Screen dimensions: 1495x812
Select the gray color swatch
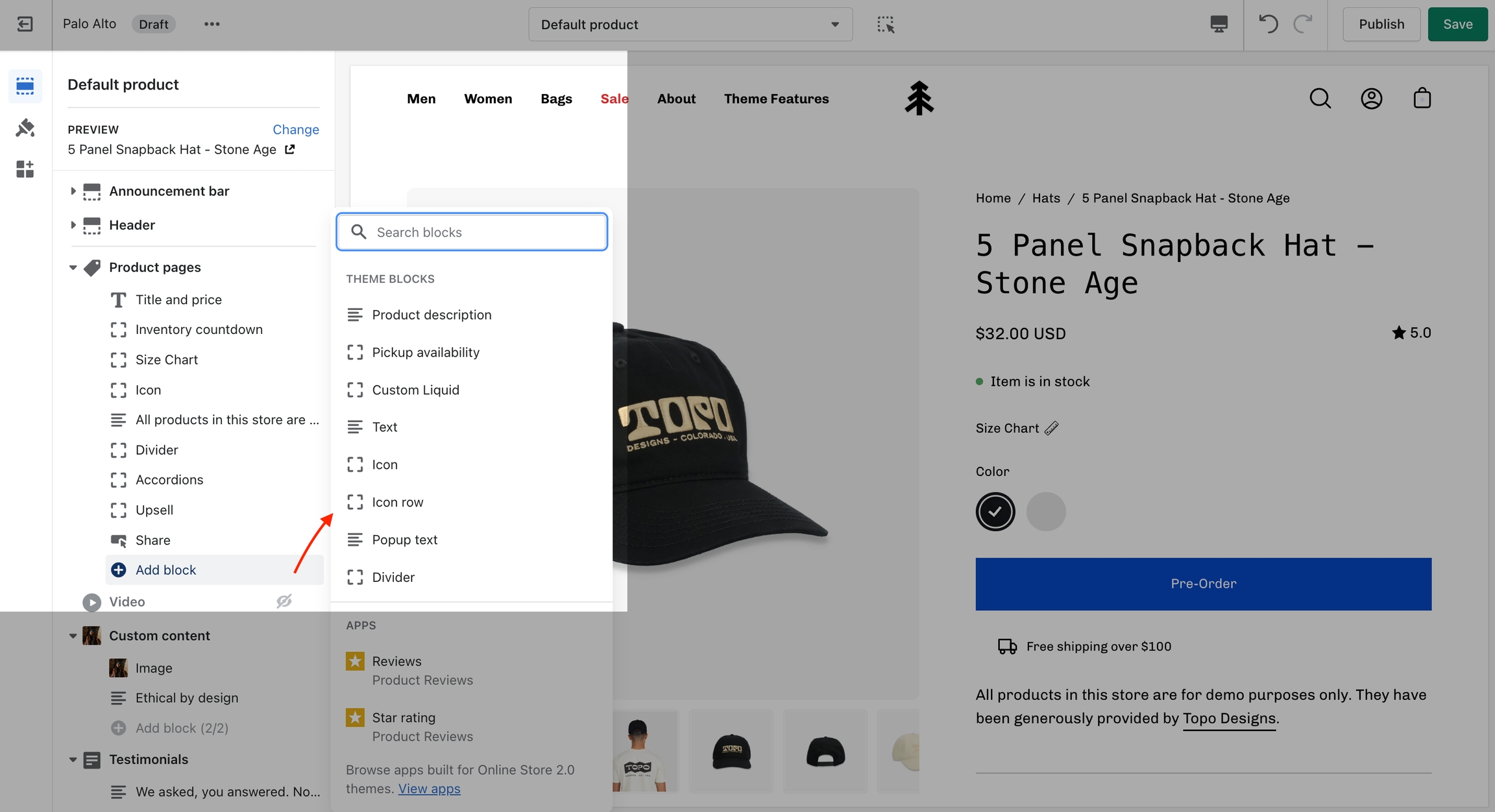(1045, 512)
